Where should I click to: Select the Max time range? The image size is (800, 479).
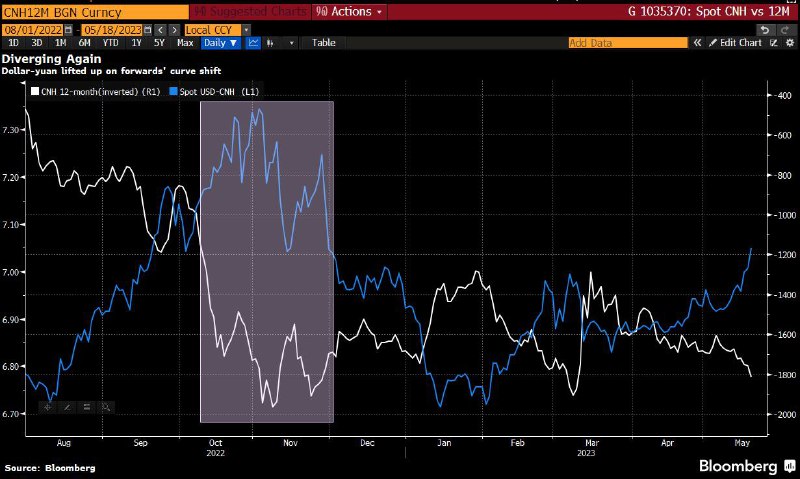(185, 43)
